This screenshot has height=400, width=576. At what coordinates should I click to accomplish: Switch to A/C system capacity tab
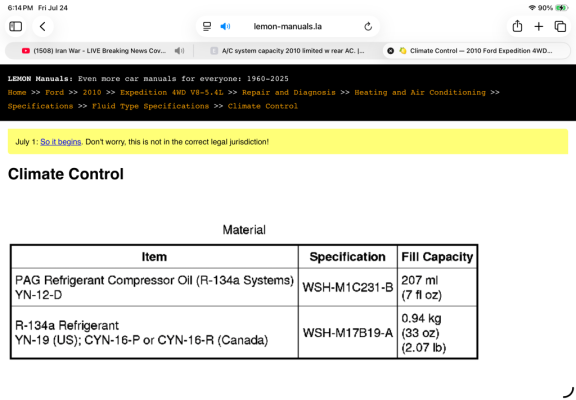point(288,51)
